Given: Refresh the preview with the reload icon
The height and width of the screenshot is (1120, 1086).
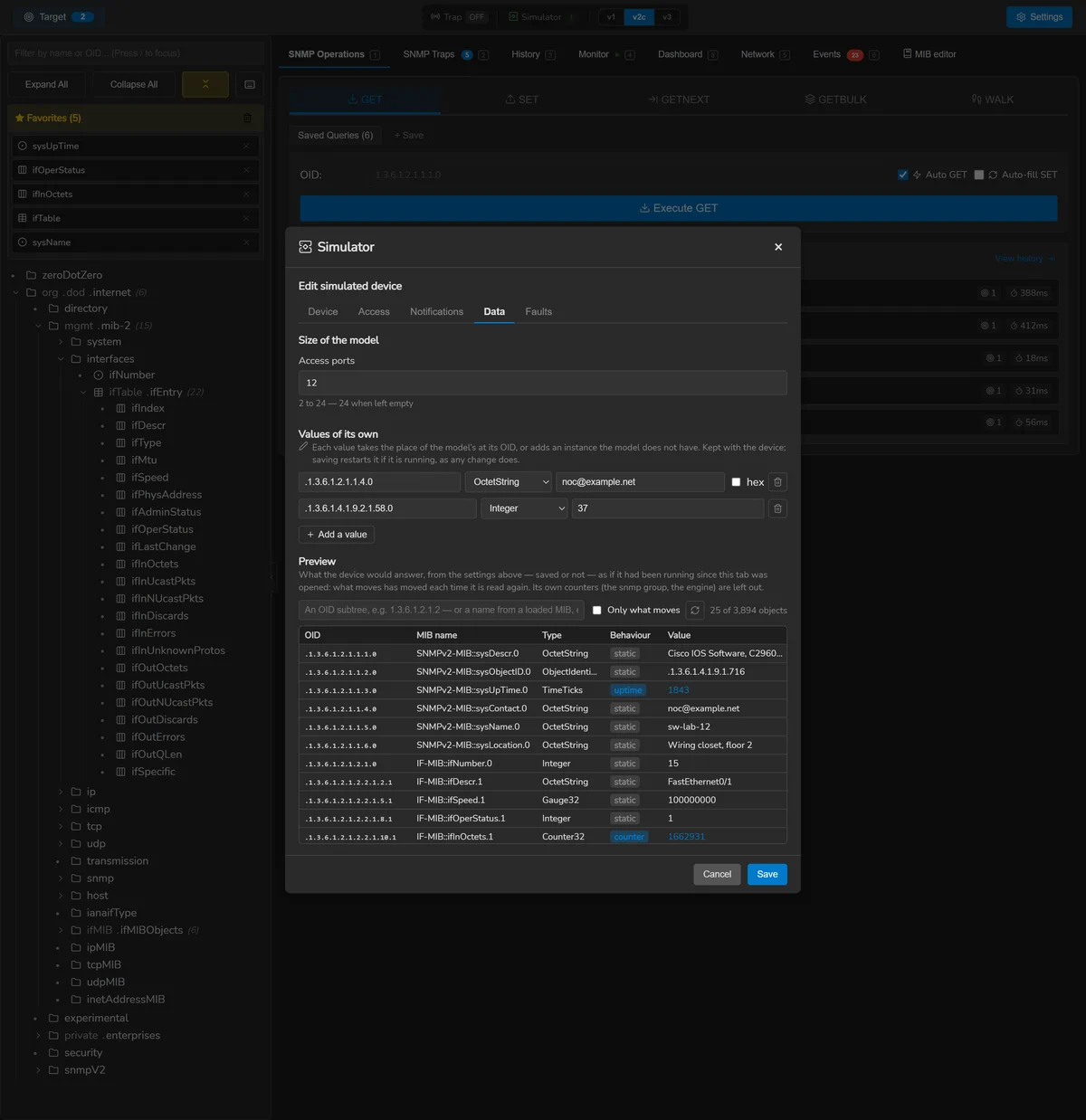Looking at the screenshot, I should [695, 610].
